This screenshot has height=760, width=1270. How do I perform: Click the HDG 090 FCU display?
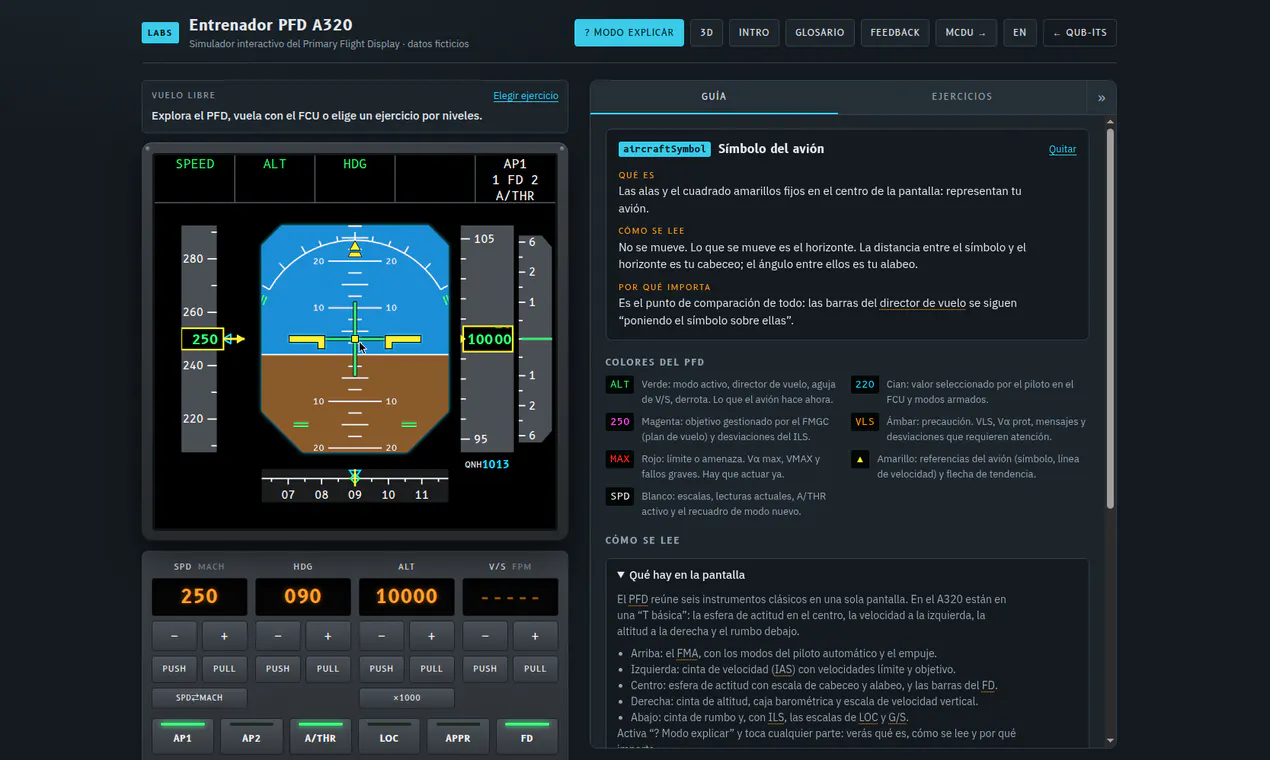click(x=303, y=597)
